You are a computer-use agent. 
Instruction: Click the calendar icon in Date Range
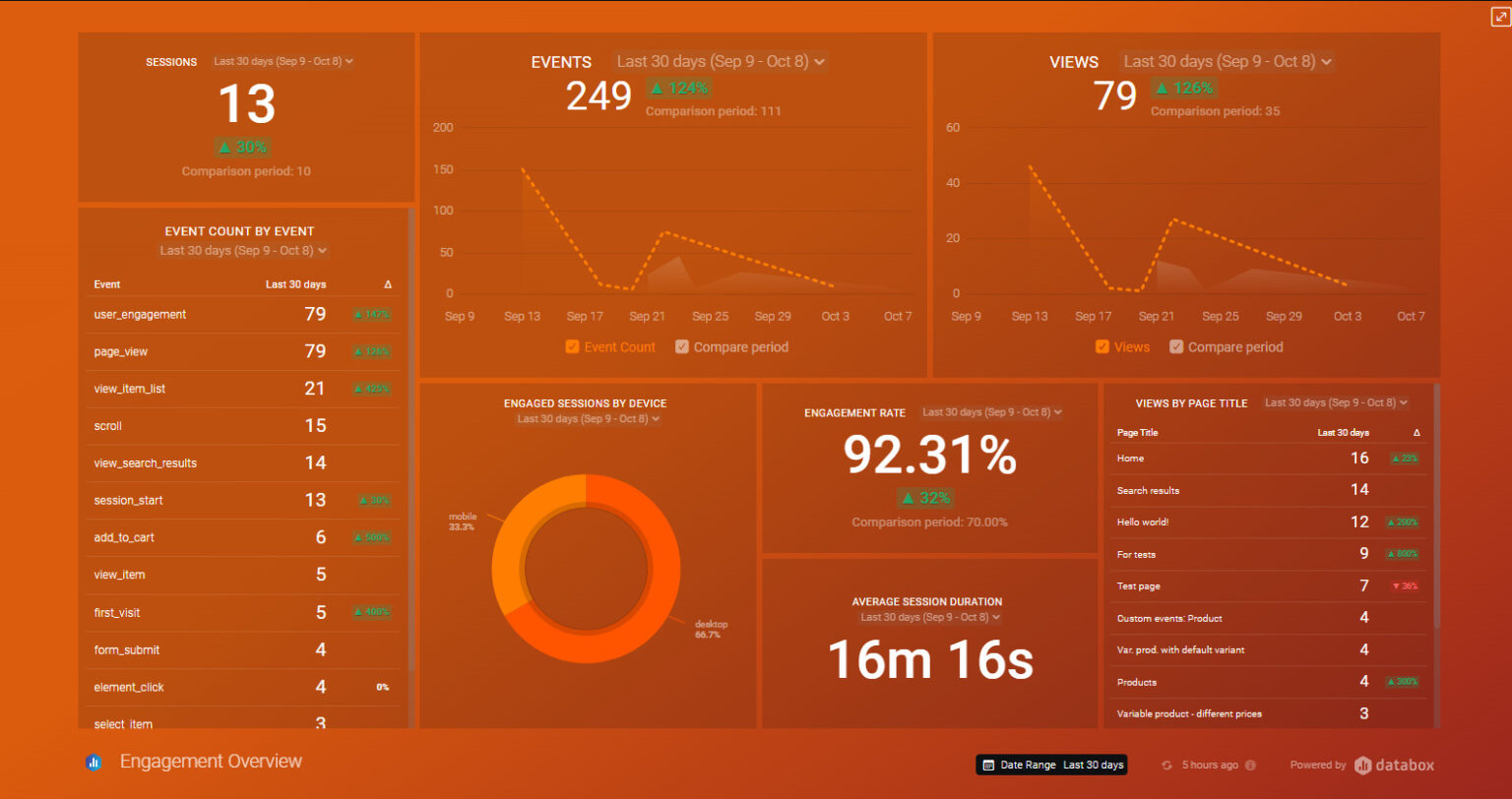pyautogui.click(x=988, y=766)
